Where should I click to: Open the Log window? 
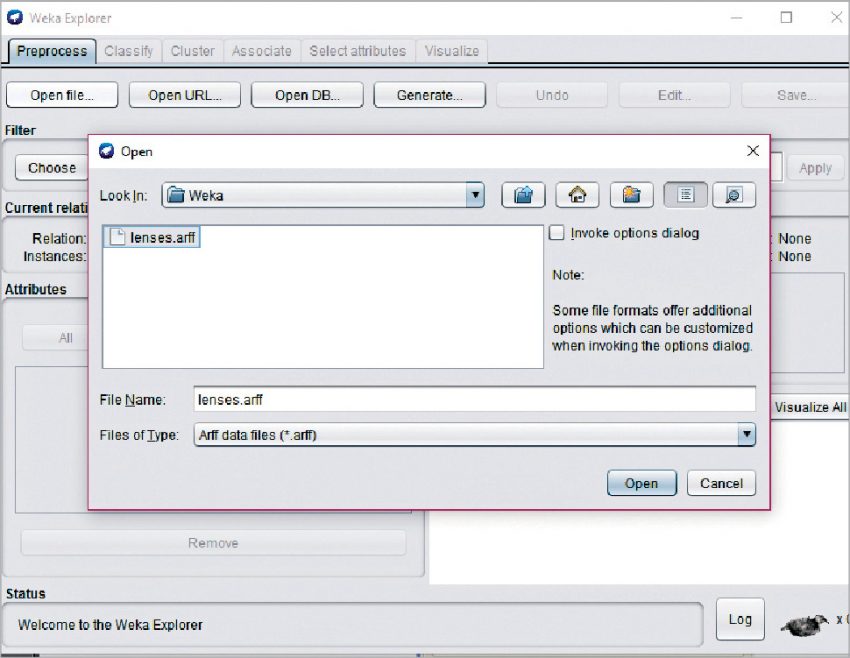[x=740, y=619]
